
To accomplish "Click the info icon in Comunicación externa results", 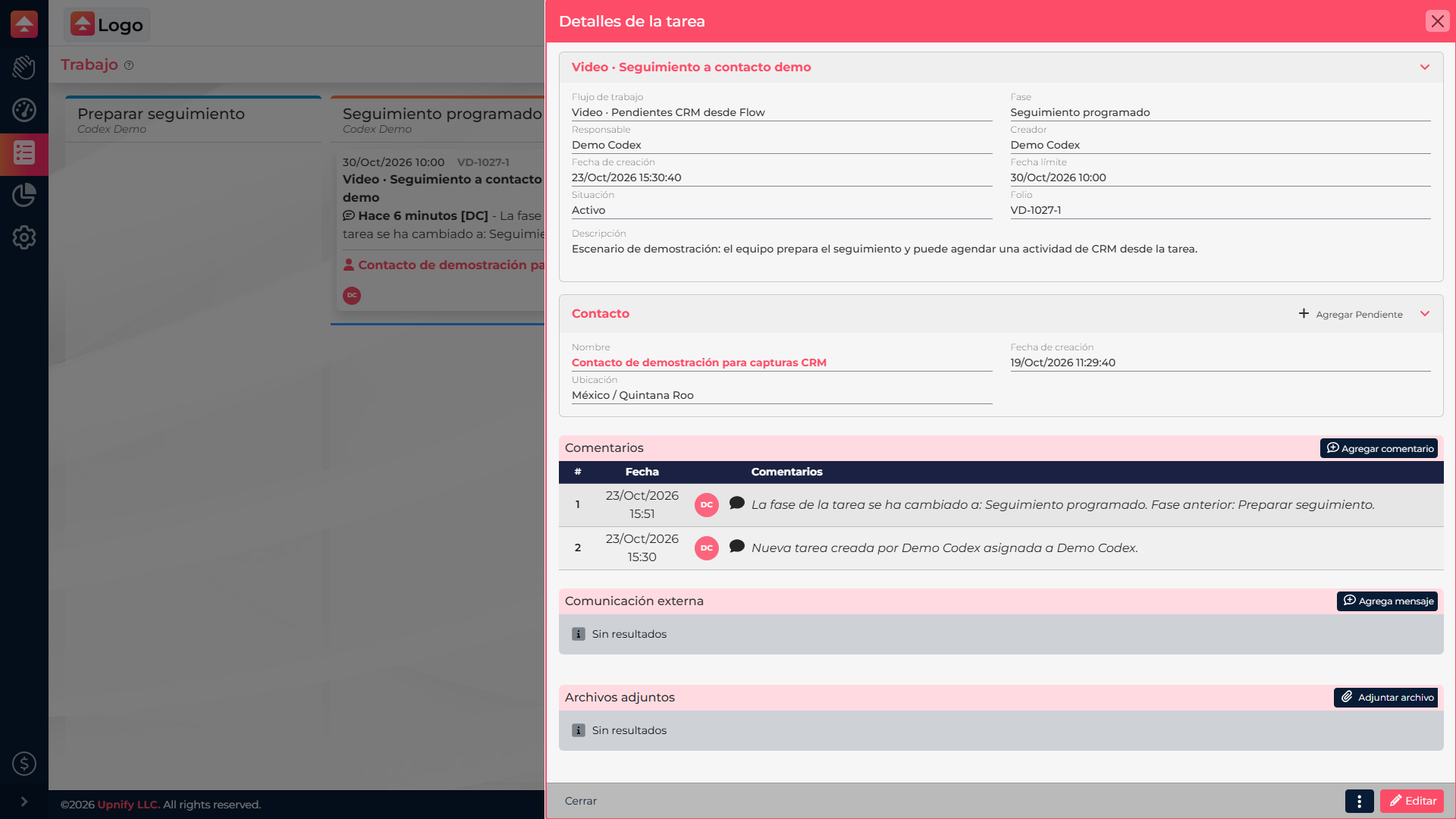I will tap(579, 634).
